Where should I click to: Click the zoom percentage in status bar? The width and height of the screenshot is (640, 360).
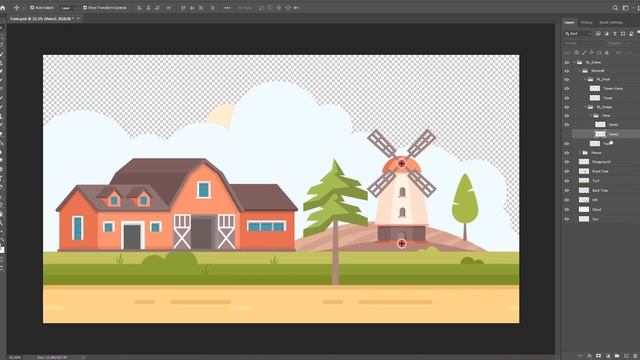coord(15,358)
